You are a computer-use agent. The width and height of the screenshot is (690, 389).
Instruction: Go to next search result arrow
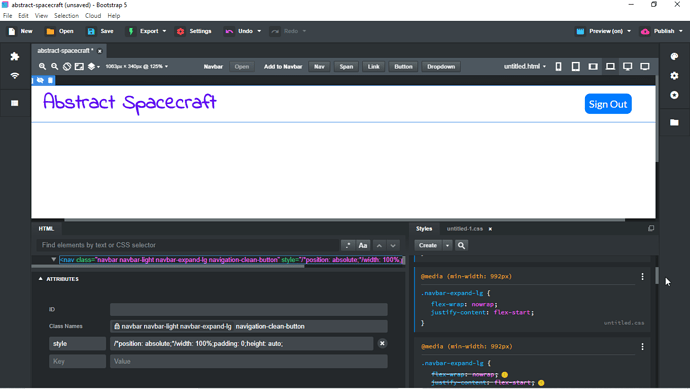pyautogui.click(x=393, y=246)
